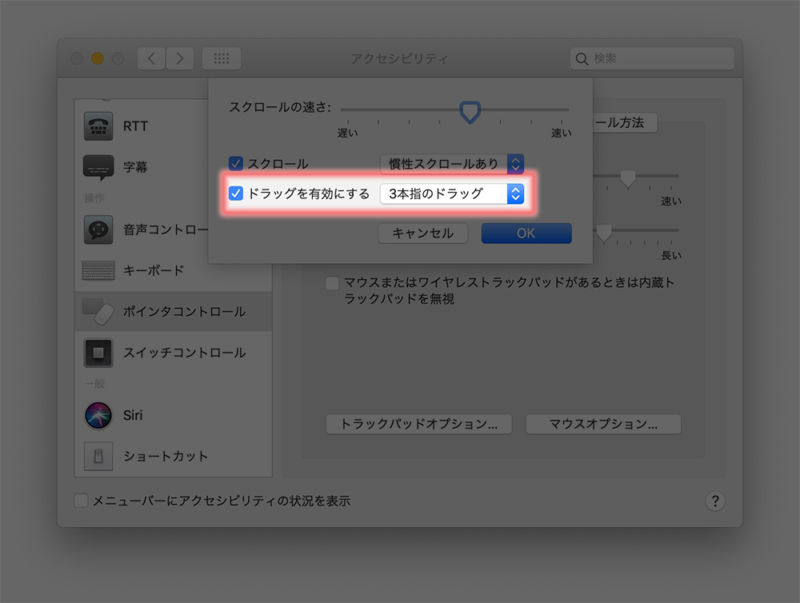Viewport: 800px width, 603px height.
Task: Select 字幕 label in sidebar
Action: [x=135, y=167]
